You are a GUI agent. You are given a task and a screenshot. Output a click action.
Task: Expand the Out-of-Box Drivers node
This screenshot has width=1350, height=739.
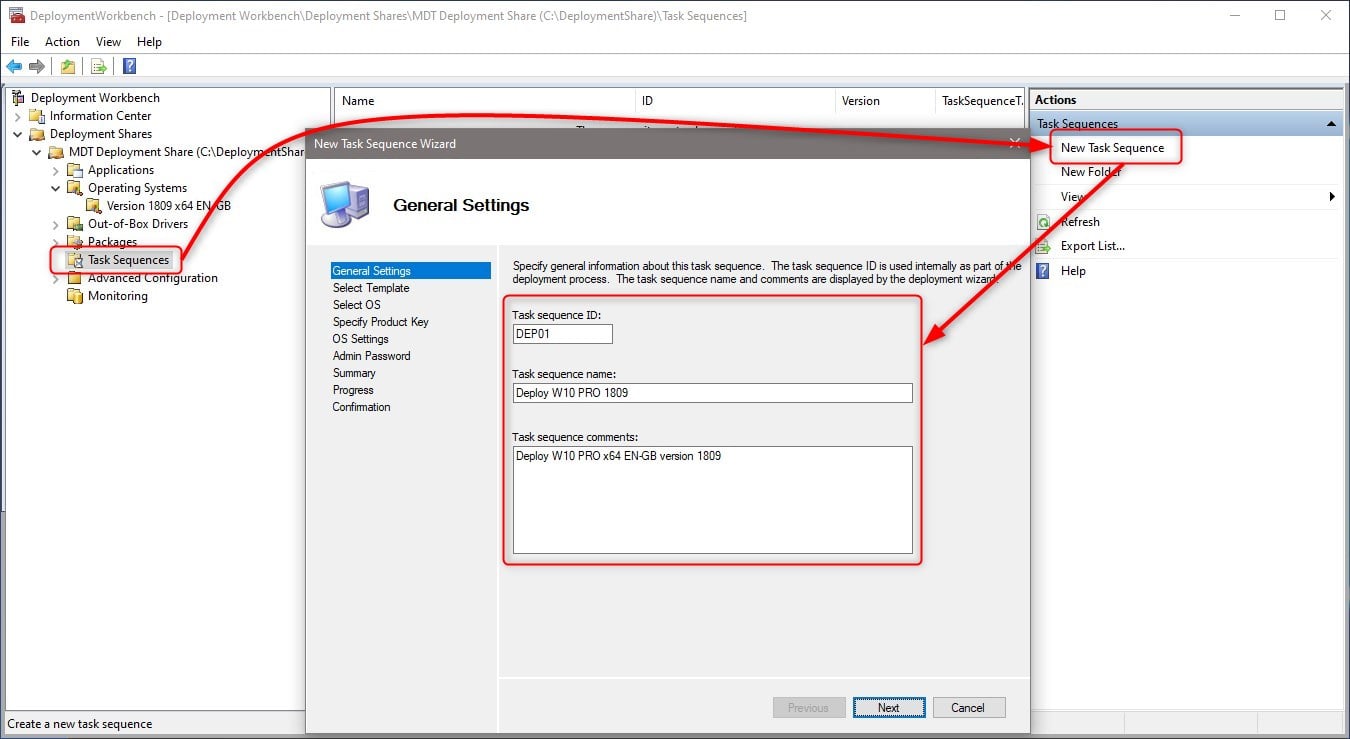(56, 224)
